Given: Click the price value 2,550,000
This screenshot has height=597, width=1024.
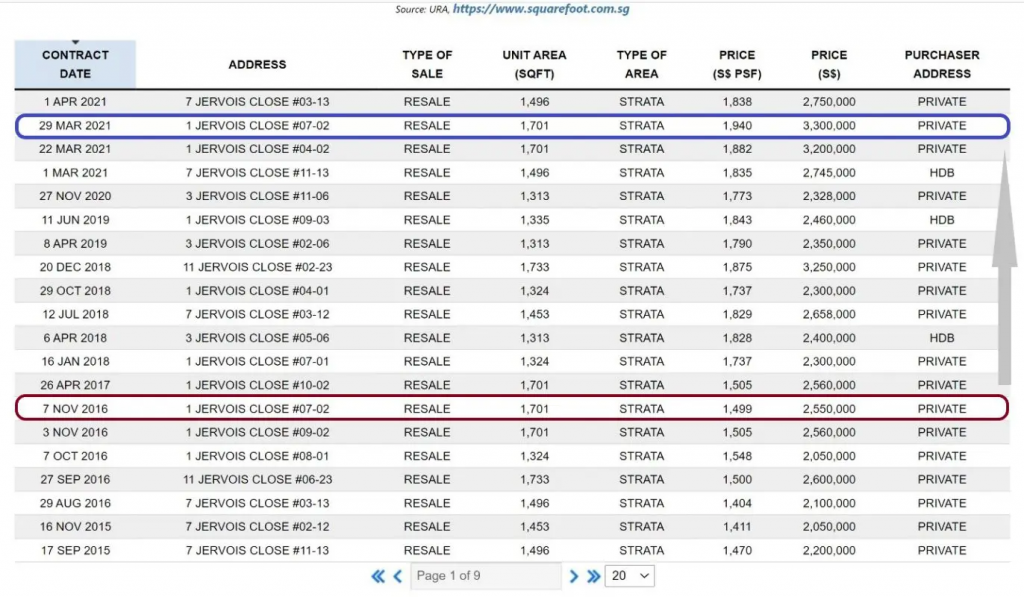Looking at the screenshot, I should point(829,409).
